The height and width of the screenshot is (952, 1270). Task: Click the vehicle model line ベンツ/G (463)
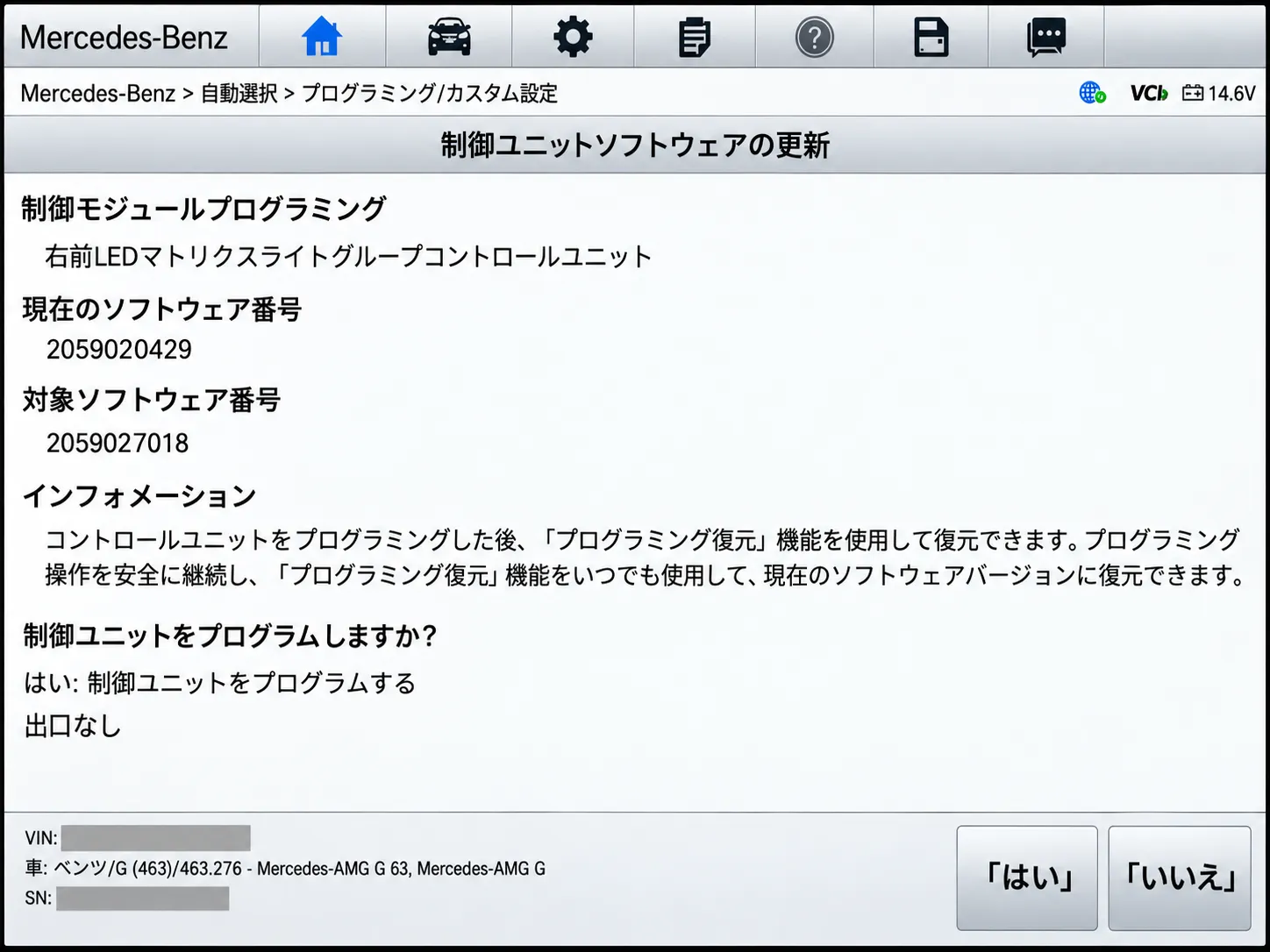(285, 869)
